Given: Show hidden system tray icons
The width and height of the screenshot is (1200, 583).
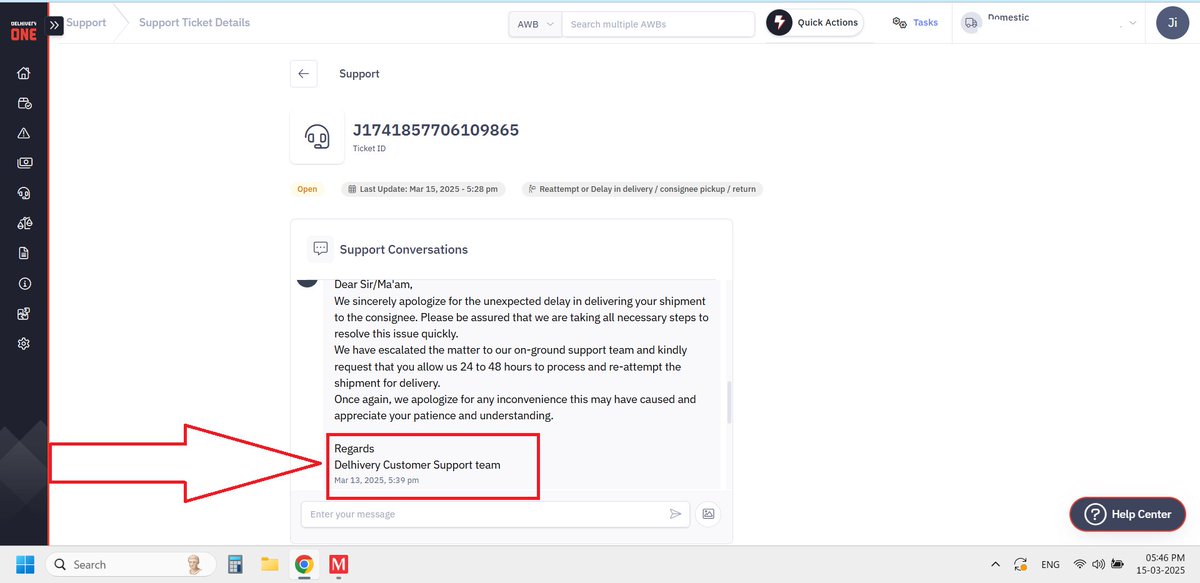Looking at the screenshot, I should 995,565.
